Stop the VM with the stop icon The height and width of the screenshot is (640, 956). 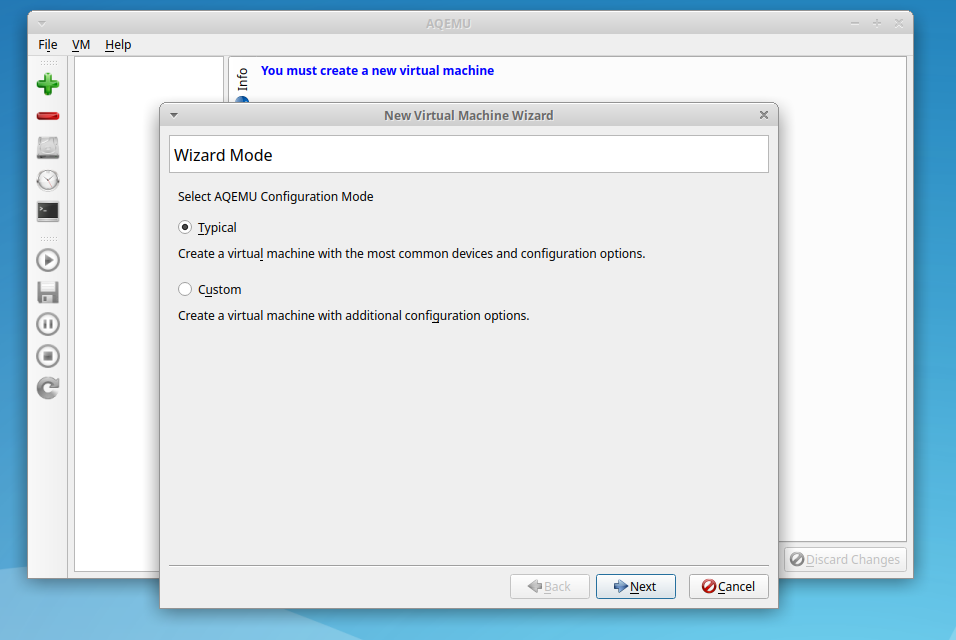(x=48, y=356)
